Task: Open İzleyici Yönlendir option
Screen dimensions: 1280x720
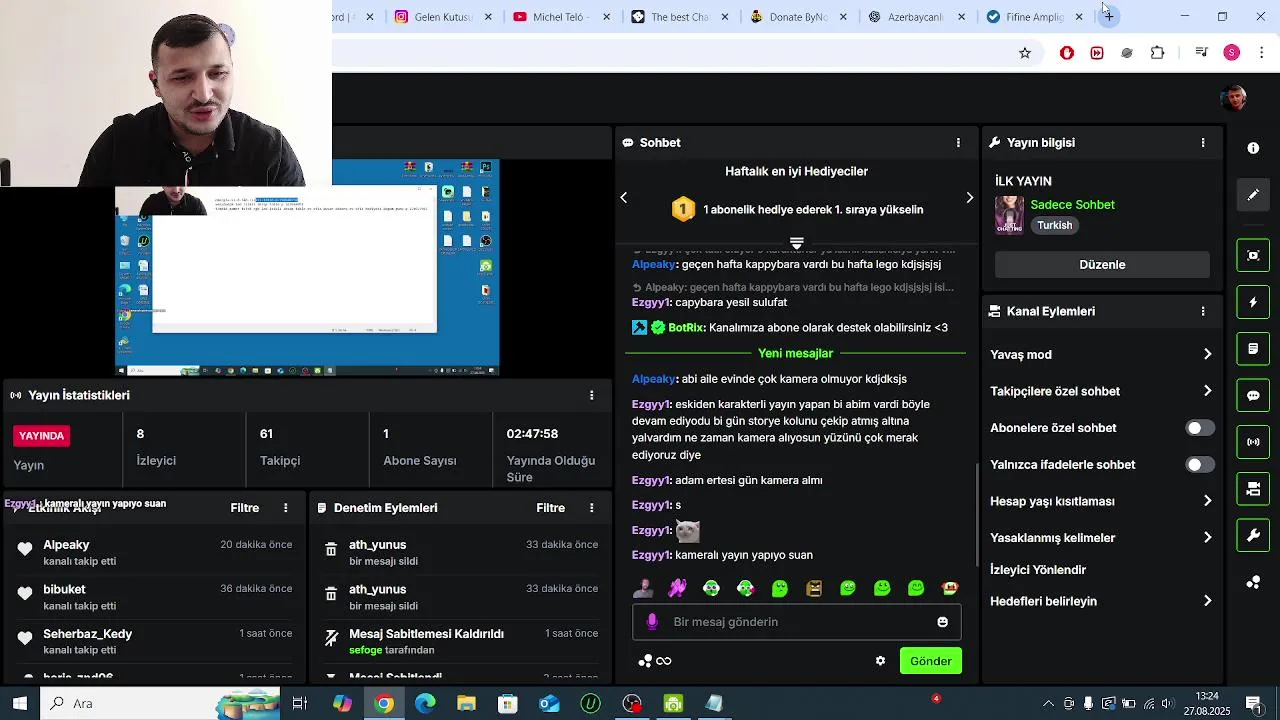Action: point(1037,570)
